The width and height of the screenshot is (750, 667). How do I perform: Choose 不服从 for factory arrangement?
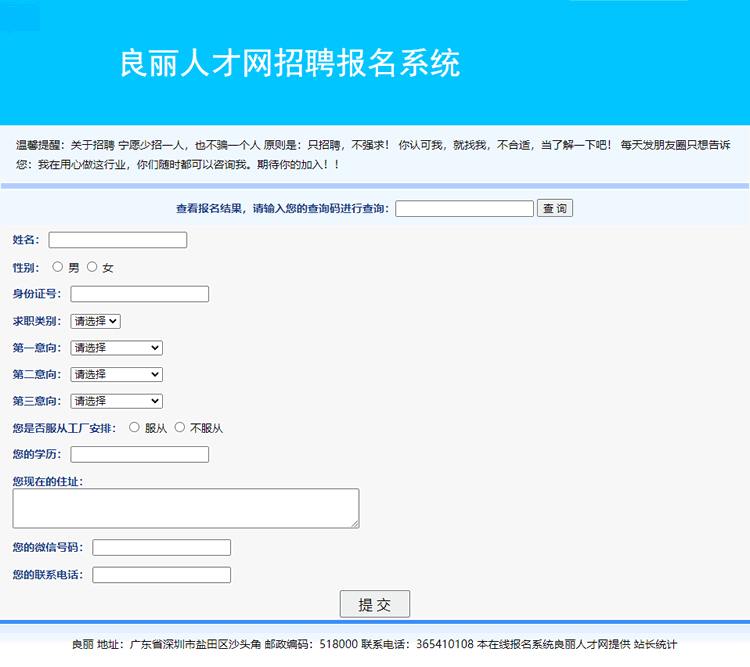pyautogui.click(x=180, y=427)
